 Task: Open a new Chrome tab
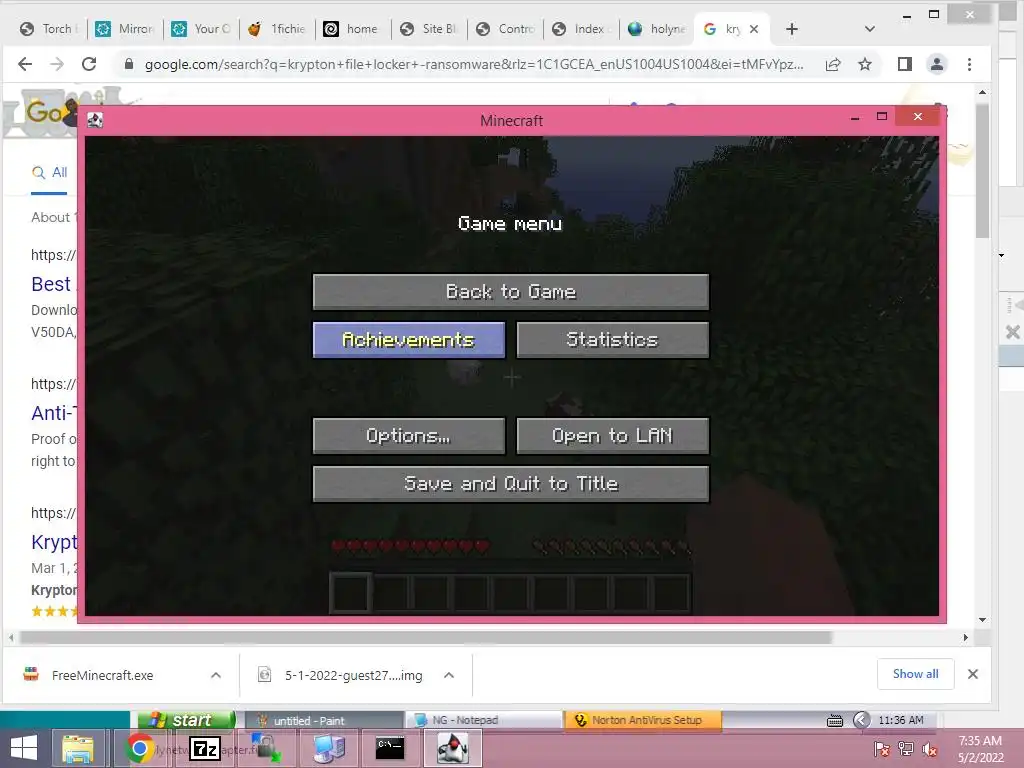pyautogui.click(x=792, y=29)
